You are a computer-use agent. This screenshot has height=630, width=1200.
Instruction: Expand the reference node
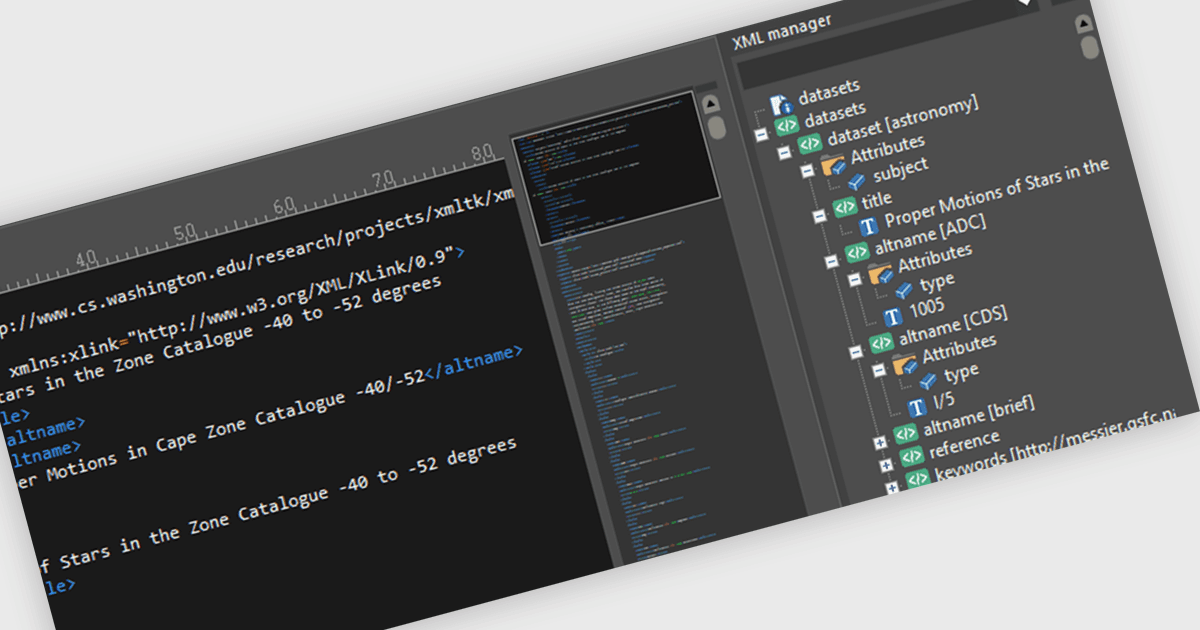[x=885, y=465]
